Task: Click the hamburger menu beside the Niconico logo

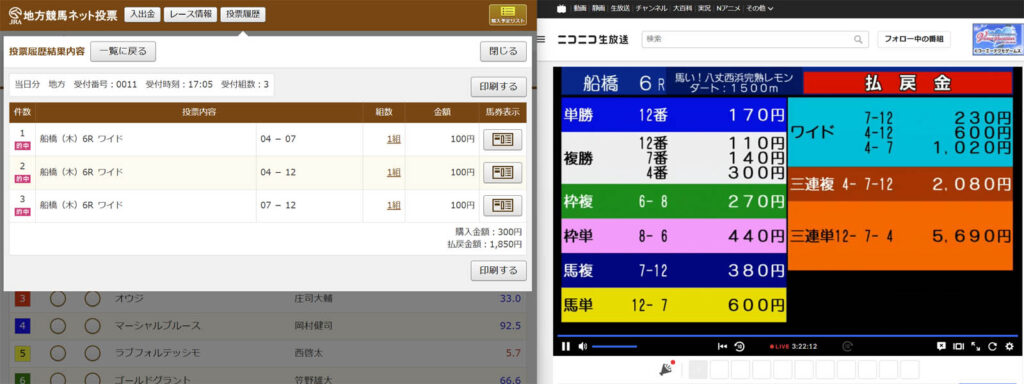Action: pos(541,39)
